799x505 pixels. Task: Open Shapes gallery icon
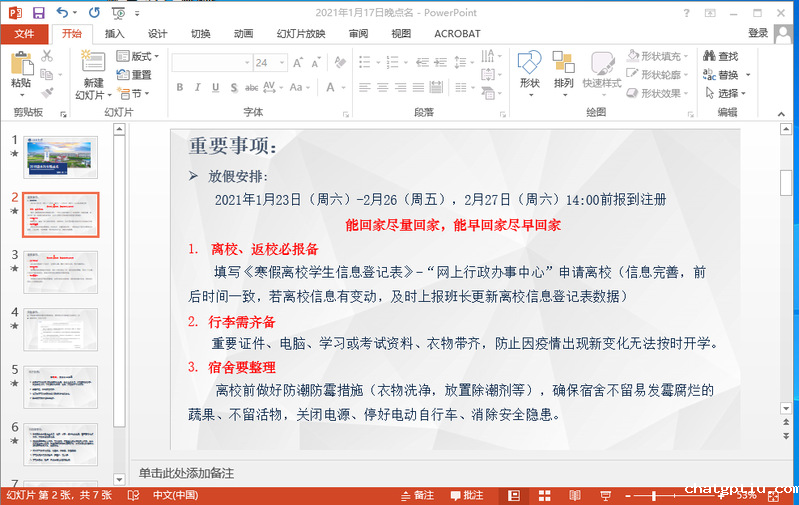tap(529, 62)
